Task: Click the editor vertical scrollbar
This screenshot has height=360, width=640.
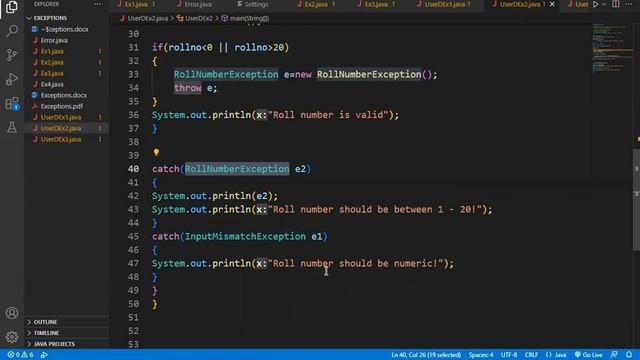Action: coord(637,200)
